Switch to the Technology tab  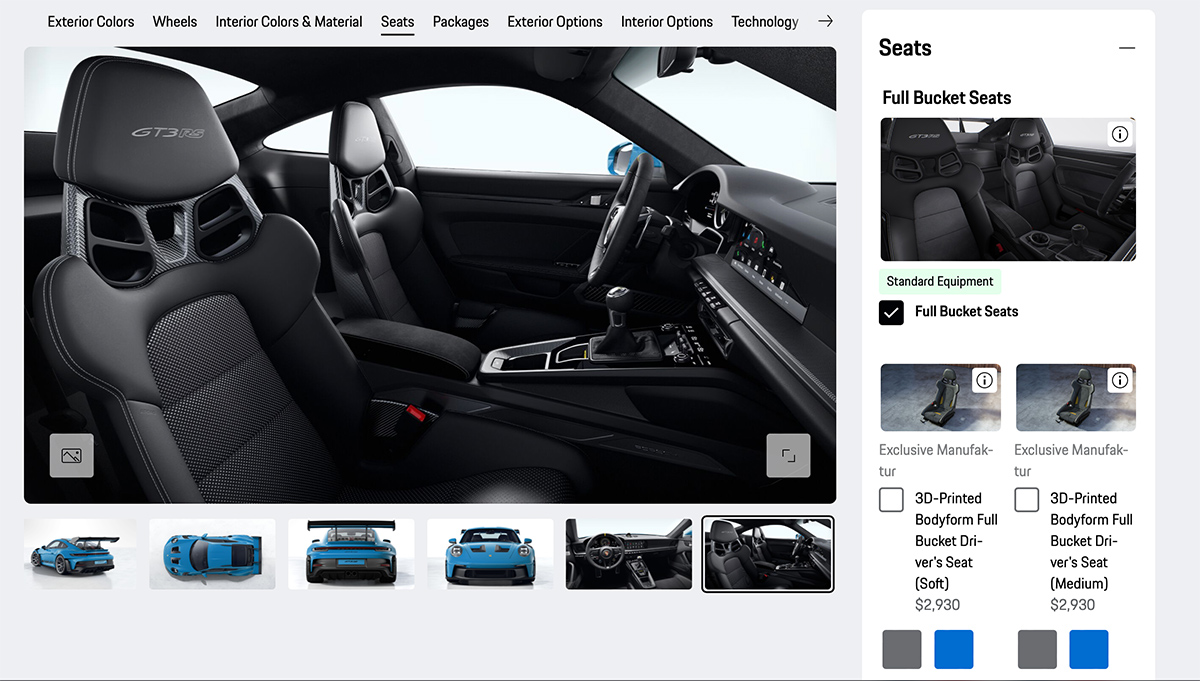click(765, 21)
